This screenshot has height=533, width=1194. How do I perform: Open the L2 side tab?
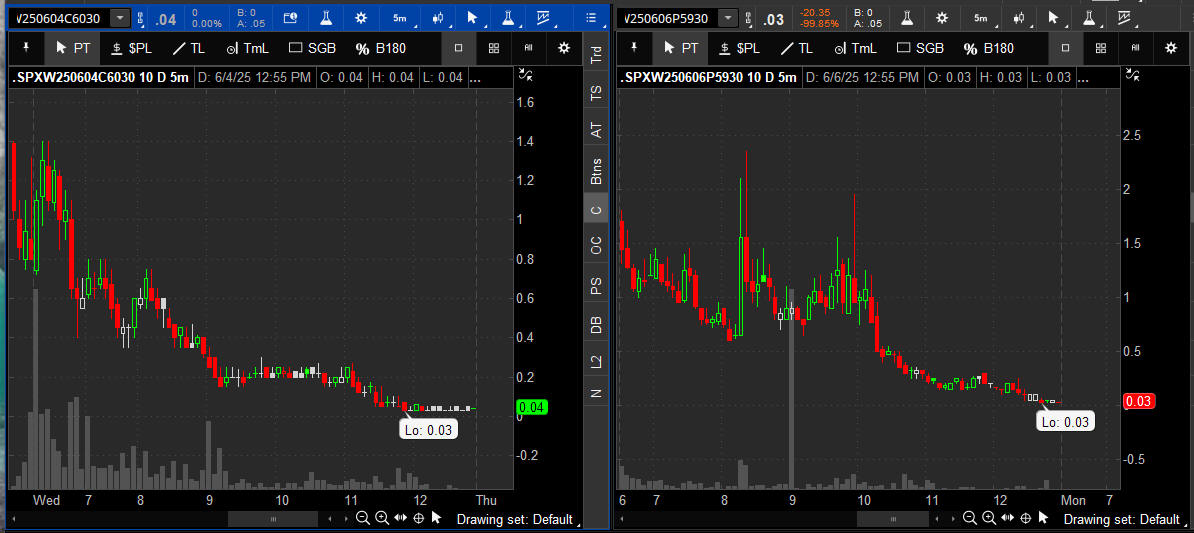coord(596,358)
